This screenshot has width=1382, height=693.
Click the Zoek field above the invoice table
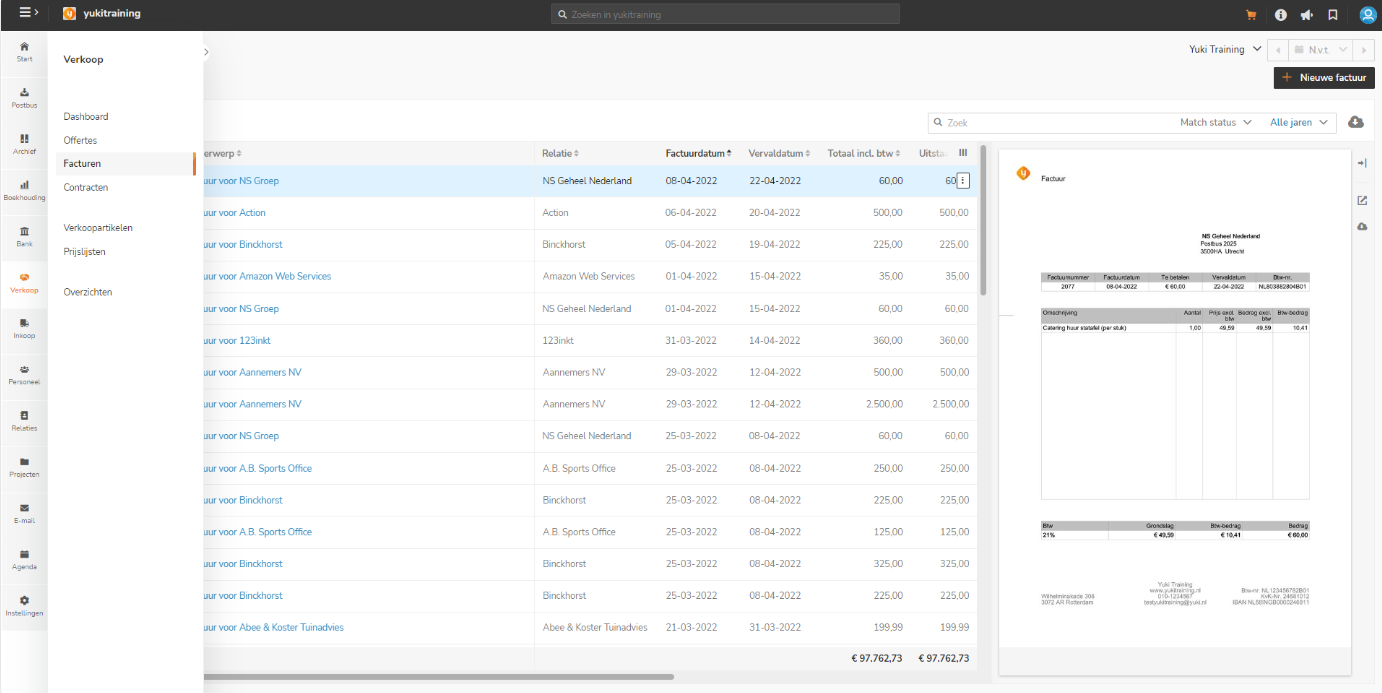pyautogui.click(x=1050, y=122)
